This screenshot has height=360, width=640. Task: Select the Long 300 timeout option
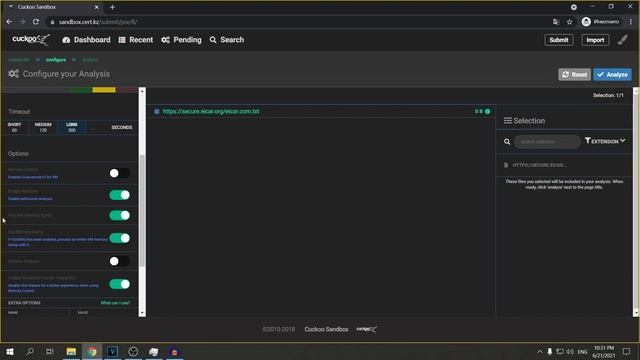(71, 127)
